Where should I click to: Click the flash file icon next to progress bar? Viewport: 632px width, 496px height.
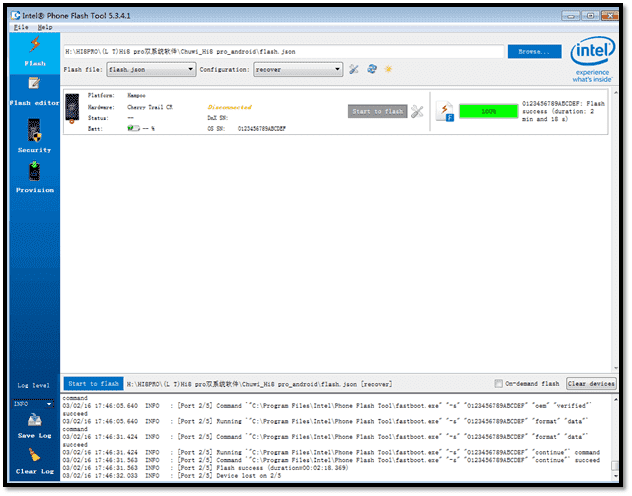click(445, 112)
